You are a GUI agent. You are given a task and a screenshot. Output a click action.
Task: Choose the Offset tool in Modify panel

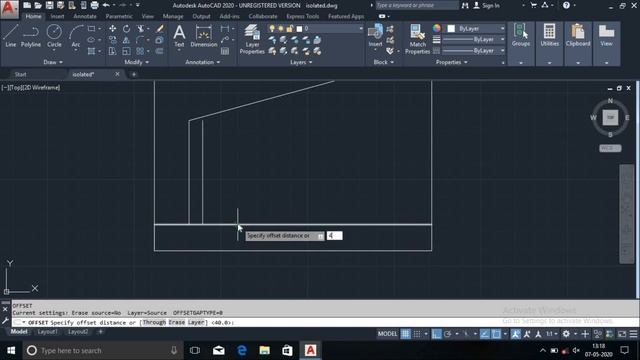tap(160, 51)
